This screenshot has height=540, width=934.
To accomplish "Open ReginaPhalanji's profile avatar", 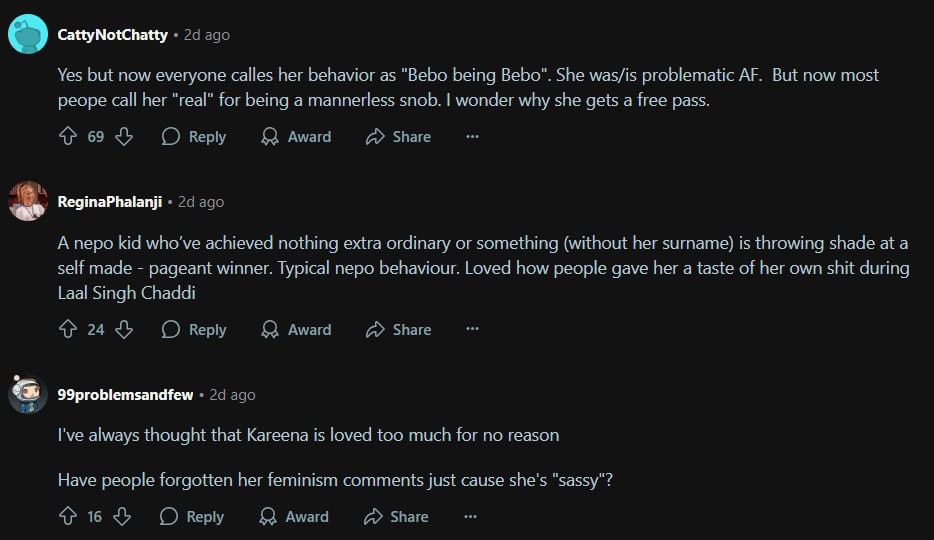I will click(x=28, y=201).
